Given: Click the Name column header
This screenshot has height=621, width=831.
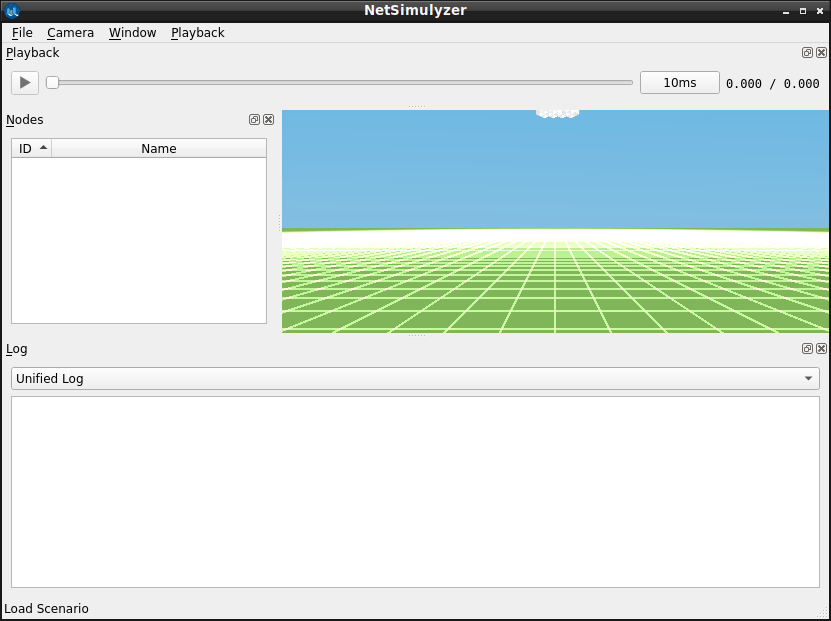Looking at the screenshot, I should [x=159, y=148].
